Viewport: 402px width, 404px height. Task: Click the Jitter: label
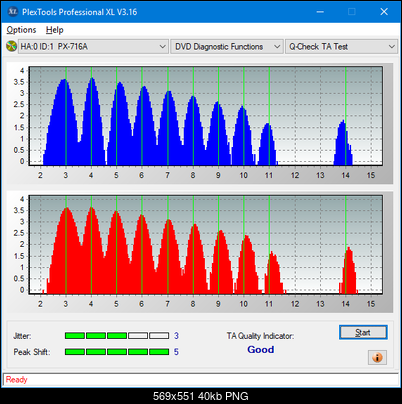pos(22,336)
